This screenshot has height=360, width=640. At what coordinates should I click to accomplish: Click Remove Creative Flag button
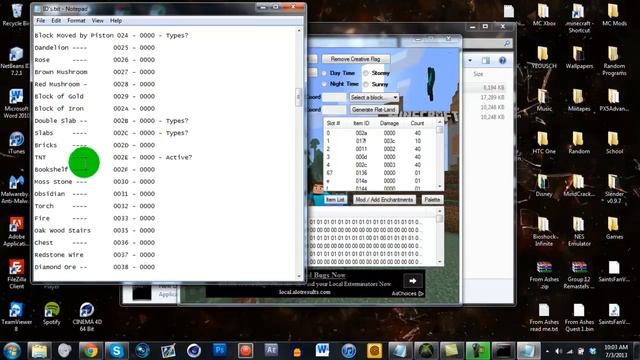pos(356,59)
